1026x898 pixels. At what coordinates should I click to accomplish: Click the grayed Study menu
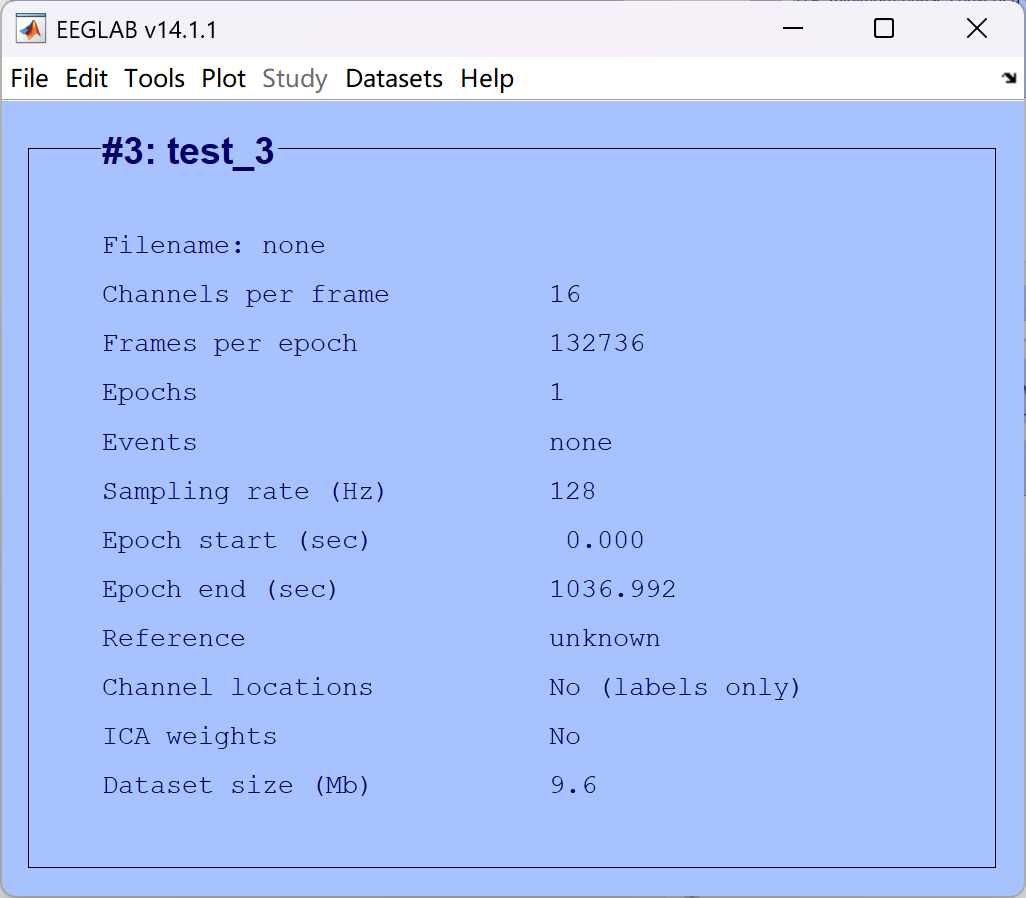click(294, 79)
